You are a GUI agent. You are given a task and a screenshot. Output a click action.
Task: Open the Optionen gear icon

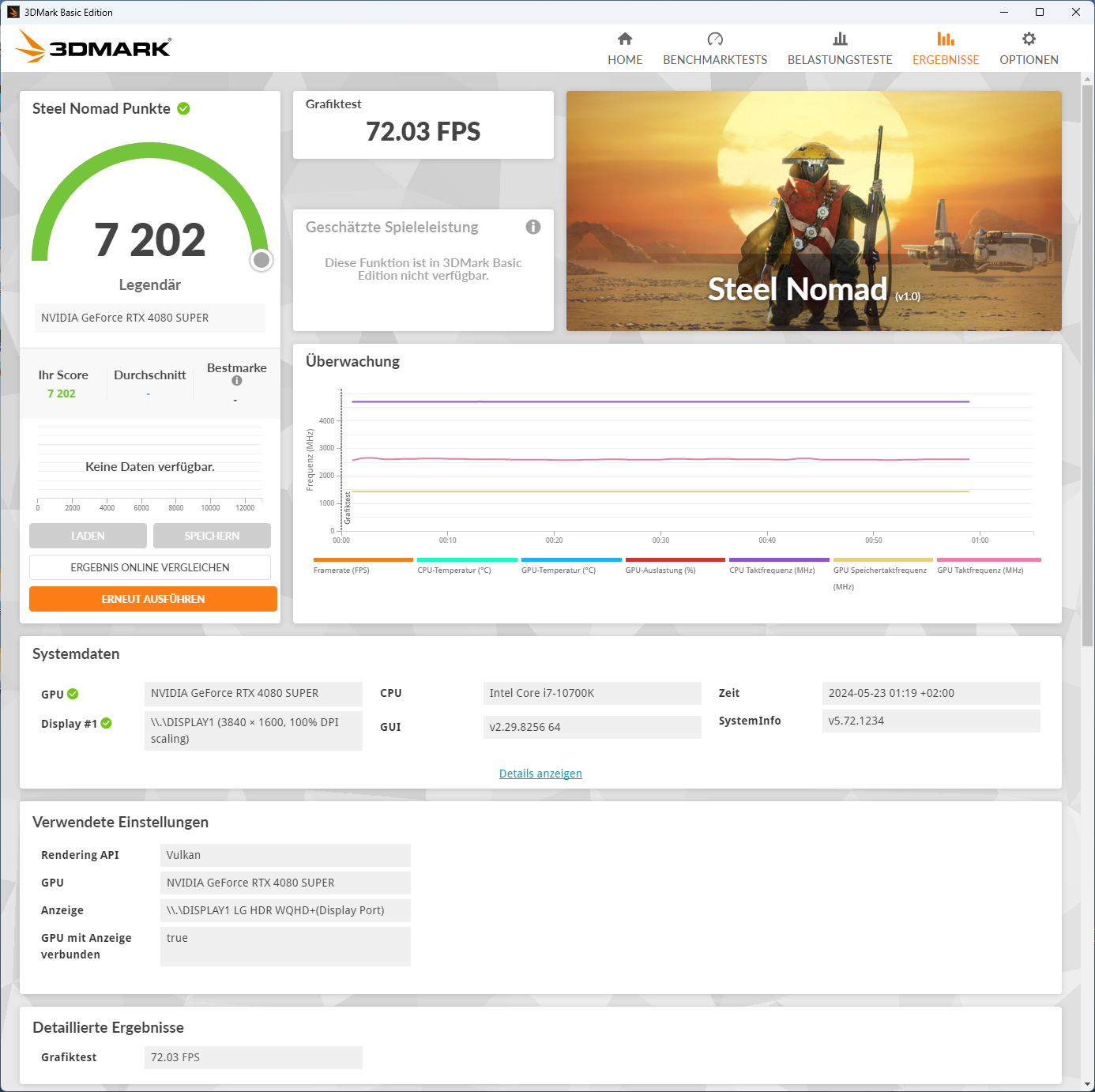1029,38
